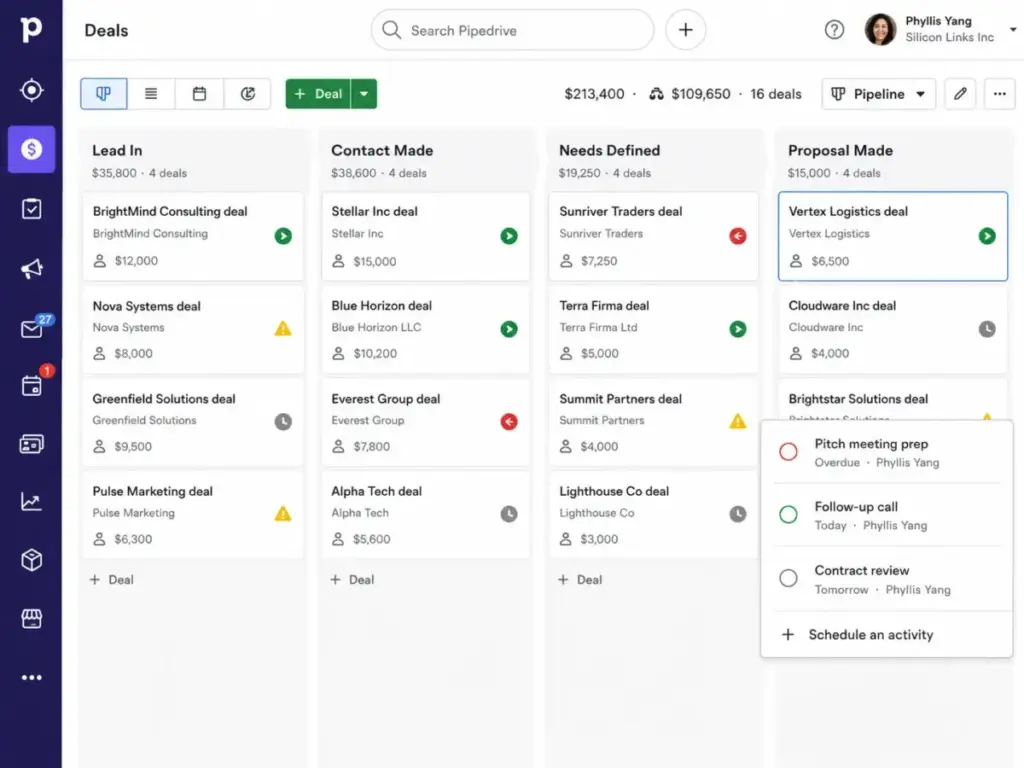1024x768 pixels.
Task: Click Pulse Marketing deal warning icon
Action: tap(283, 514)
